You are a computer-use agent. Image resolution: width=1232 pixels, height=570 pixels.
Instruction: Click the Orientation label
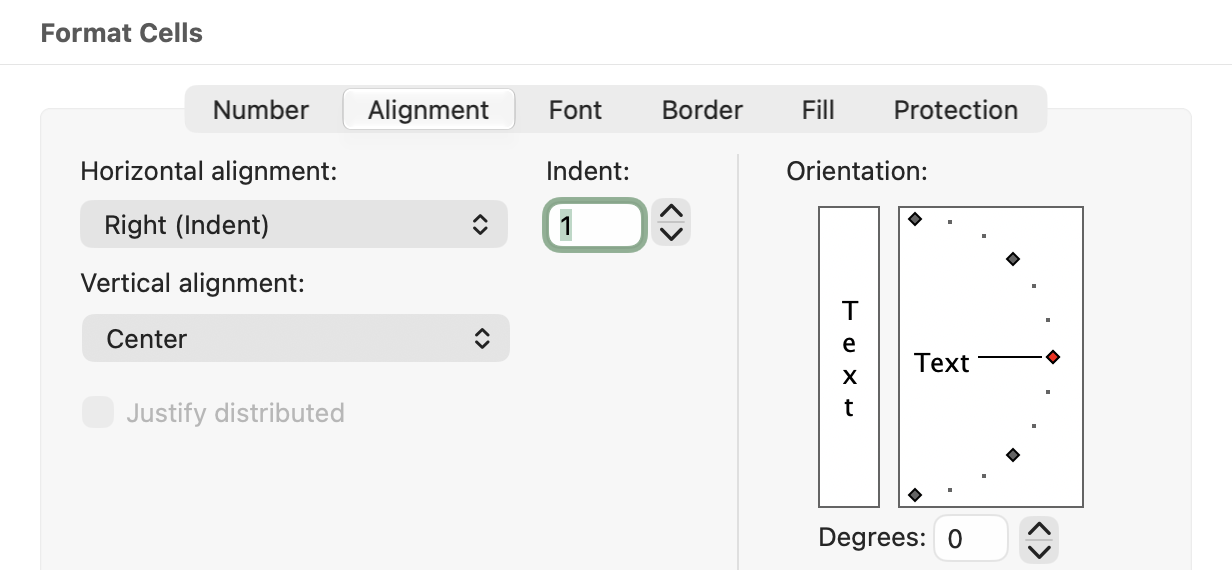[x=857, y=171]
